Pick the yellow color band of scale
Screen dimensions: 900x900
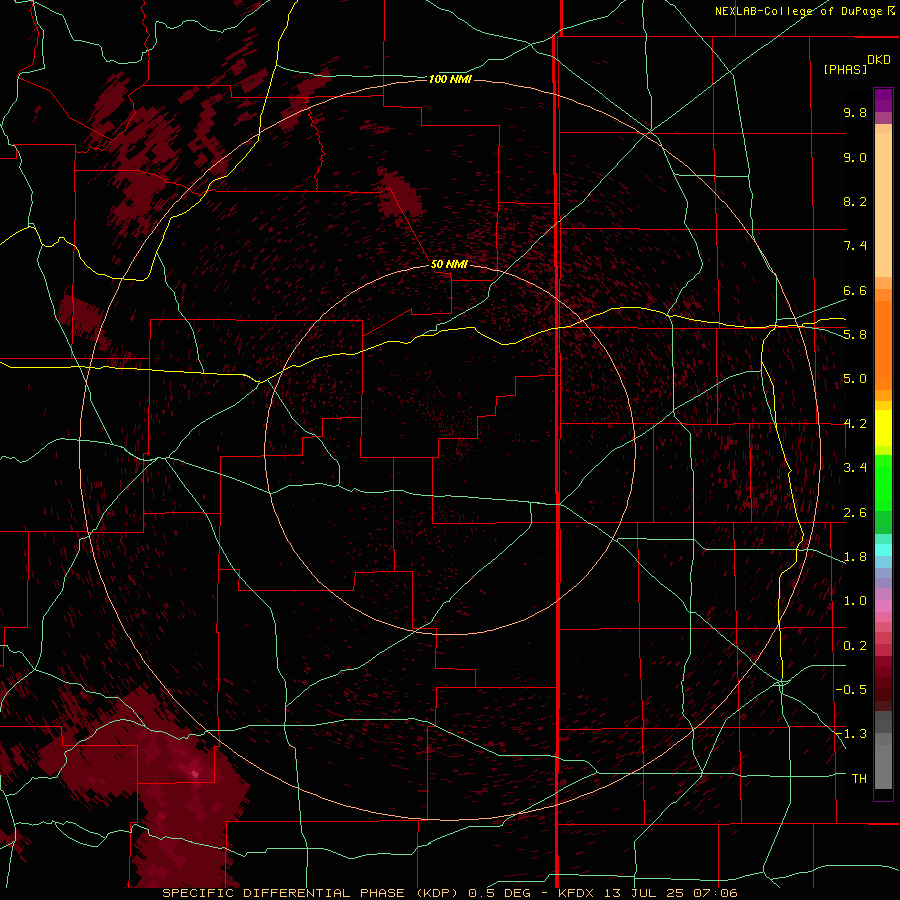coord(883,428)
